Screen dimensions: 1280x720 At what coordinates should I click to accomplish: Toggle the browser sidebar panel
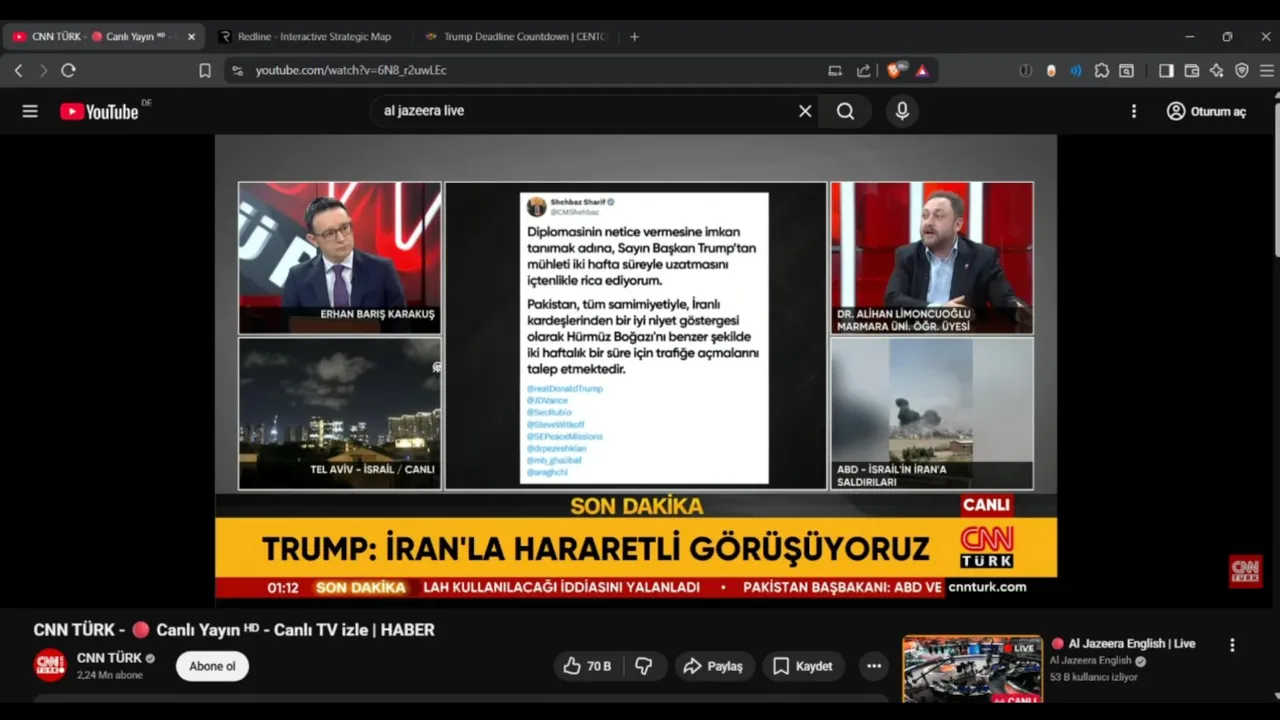[1166, 71]
